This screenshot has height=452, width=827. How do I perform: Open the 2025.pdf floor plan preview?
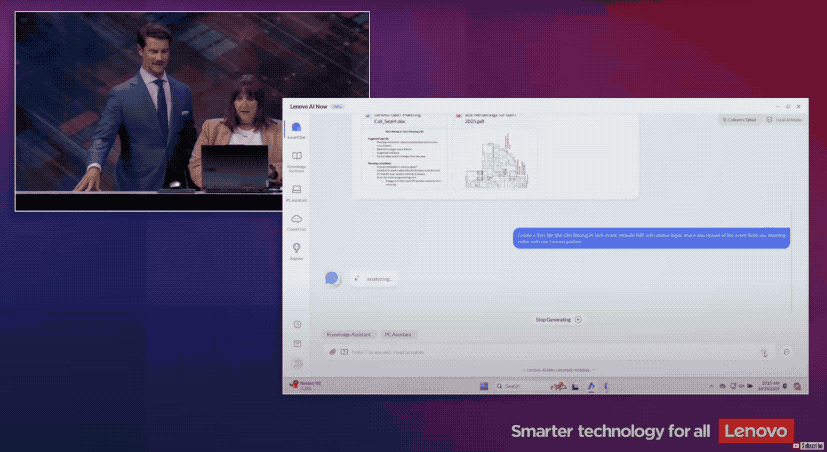(496, 160)
